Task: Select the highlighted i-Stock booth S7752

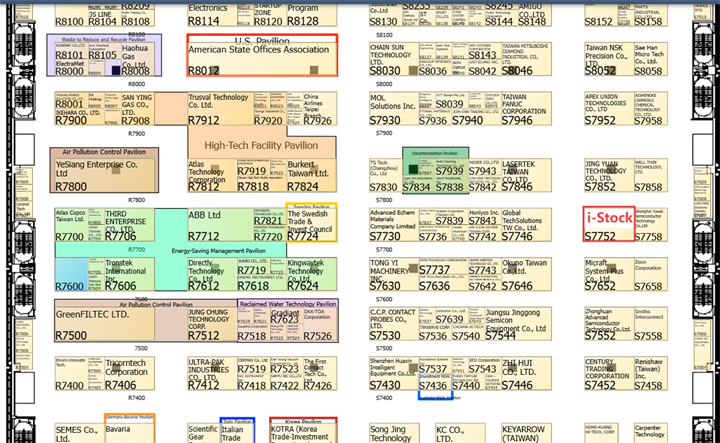Action: (x=608, y=222)
